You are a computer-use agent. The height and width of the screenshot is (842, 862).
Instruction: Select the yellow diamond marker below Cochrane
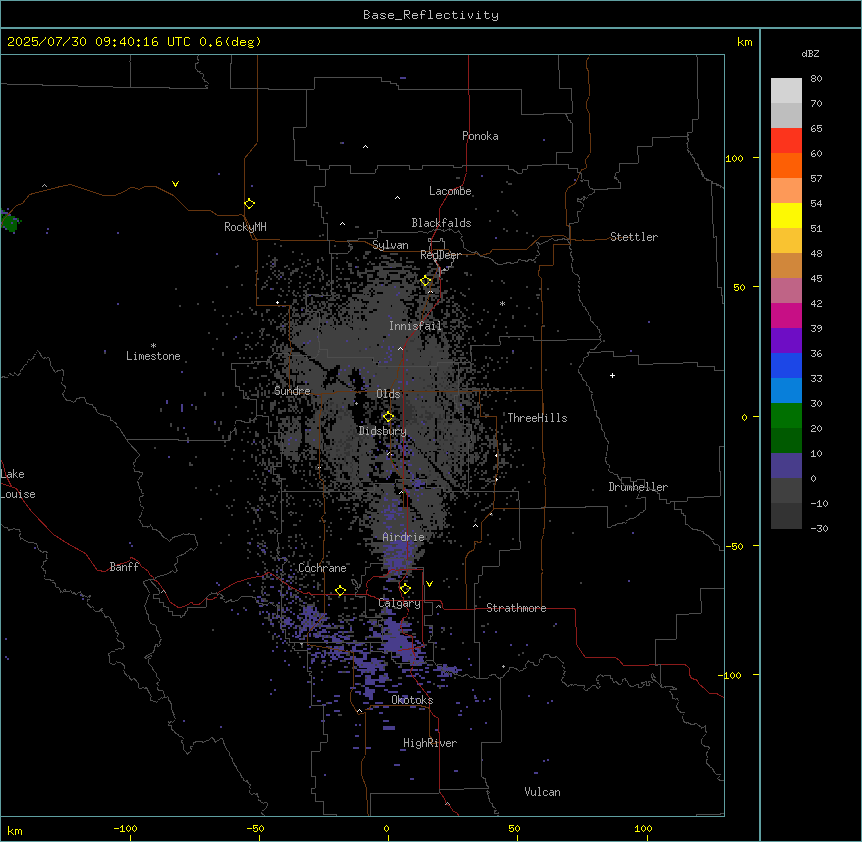point(340,591)
